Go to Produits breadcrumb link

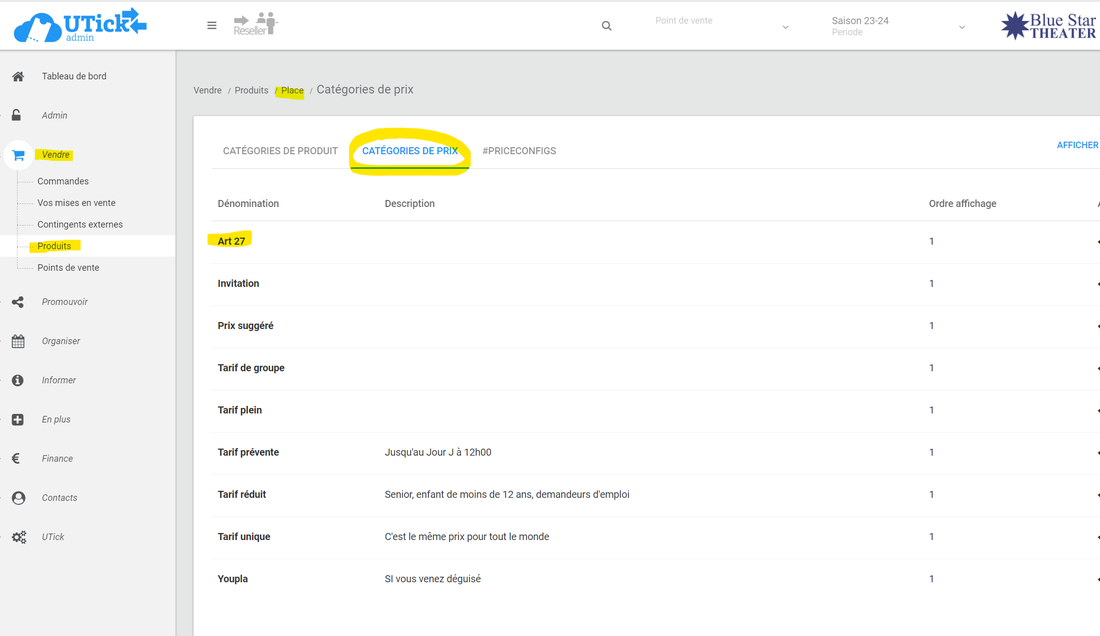pos(251,91)
